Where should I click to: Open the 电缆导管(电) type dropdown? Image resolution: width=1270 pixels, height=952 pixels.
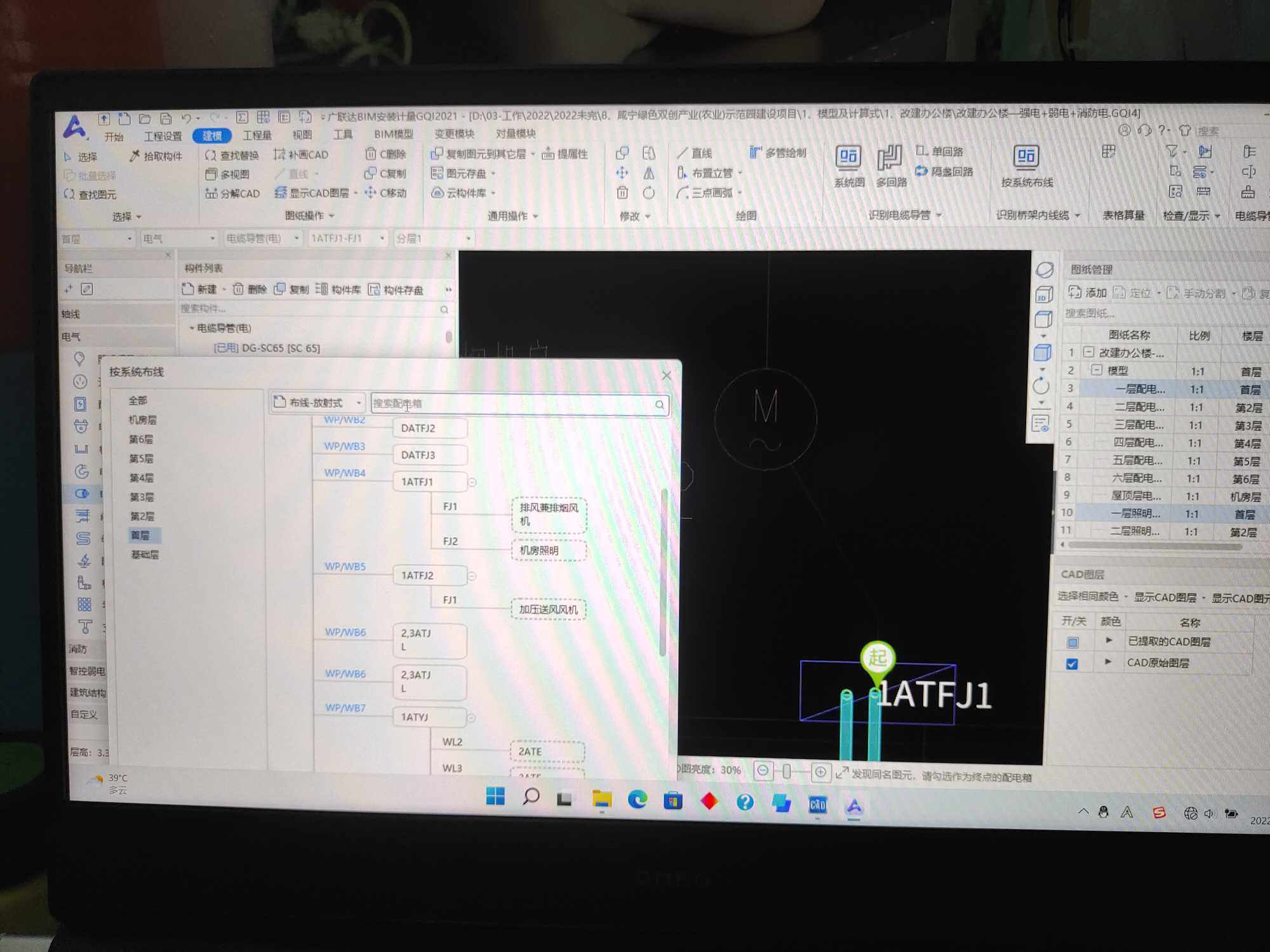[262, 239]
